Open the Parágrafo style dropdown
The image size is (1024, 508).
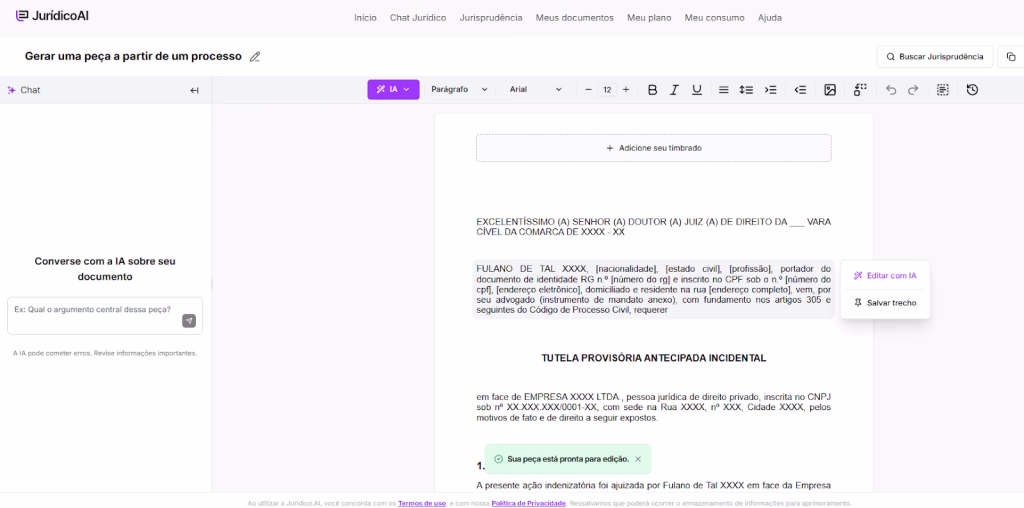click(x=459, y=89)
